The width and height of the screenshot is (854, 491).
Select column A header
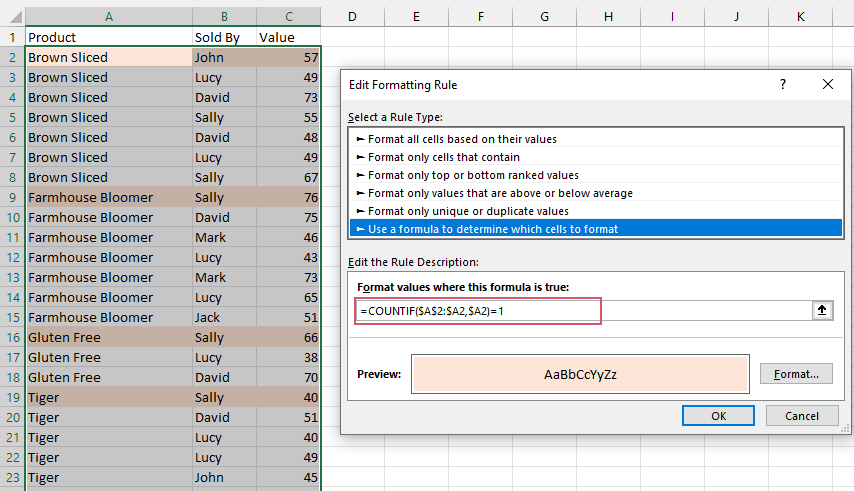tap(108, 16)
